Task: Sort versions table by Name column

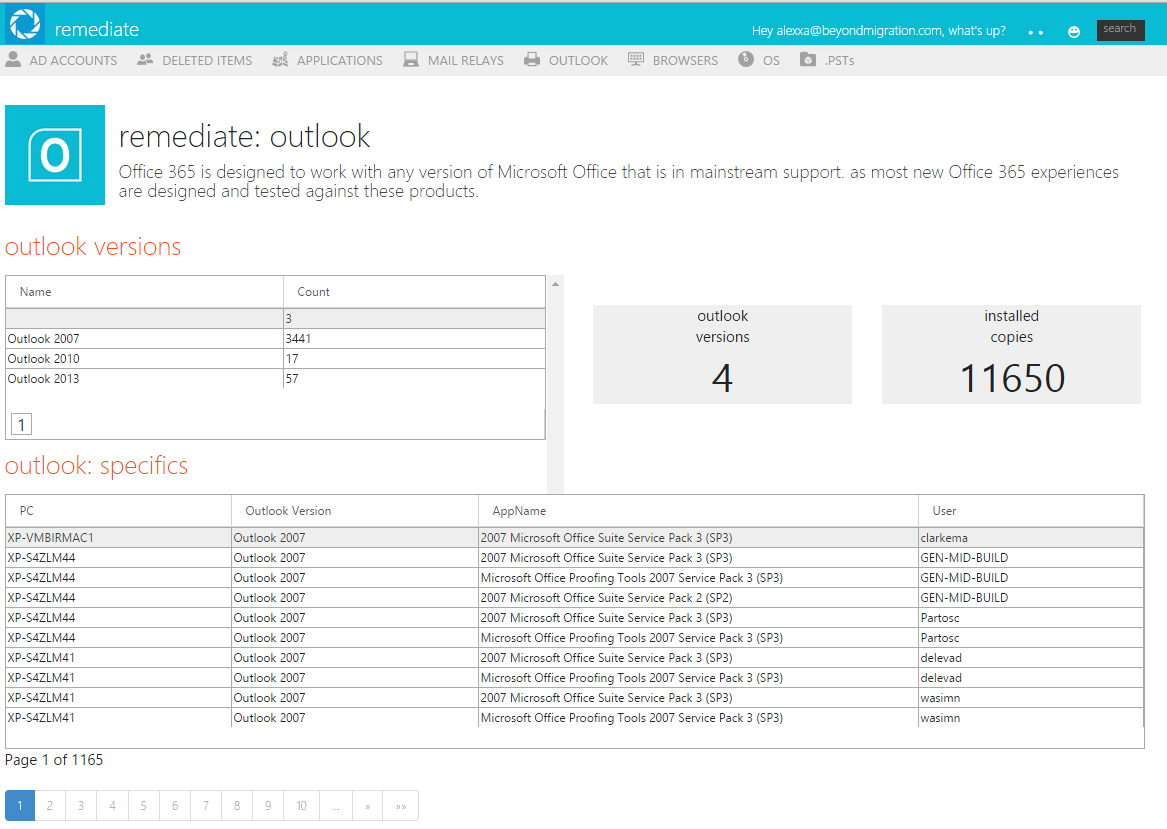Action: tap(144, 292)
